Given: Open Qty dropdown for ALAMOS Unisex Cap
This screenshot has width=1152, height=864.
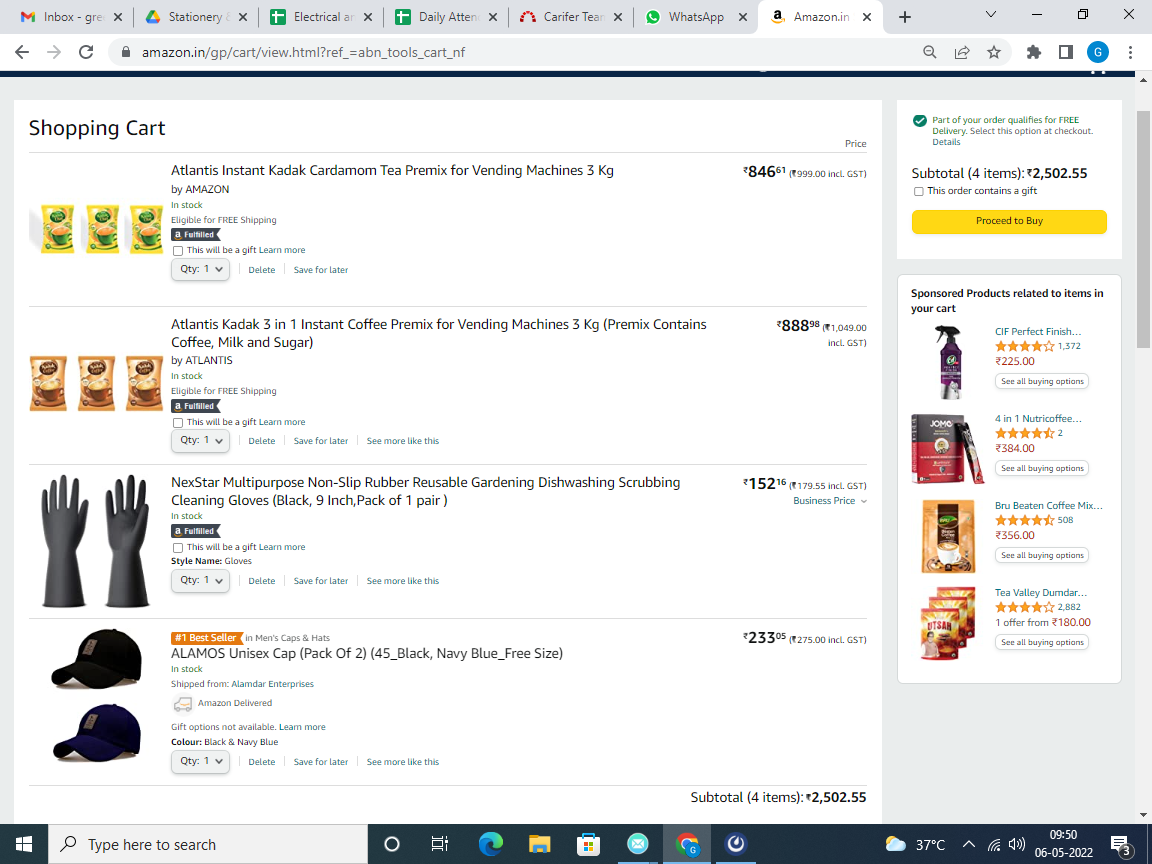Looking at the screenshot, I should tap(201, 762).
